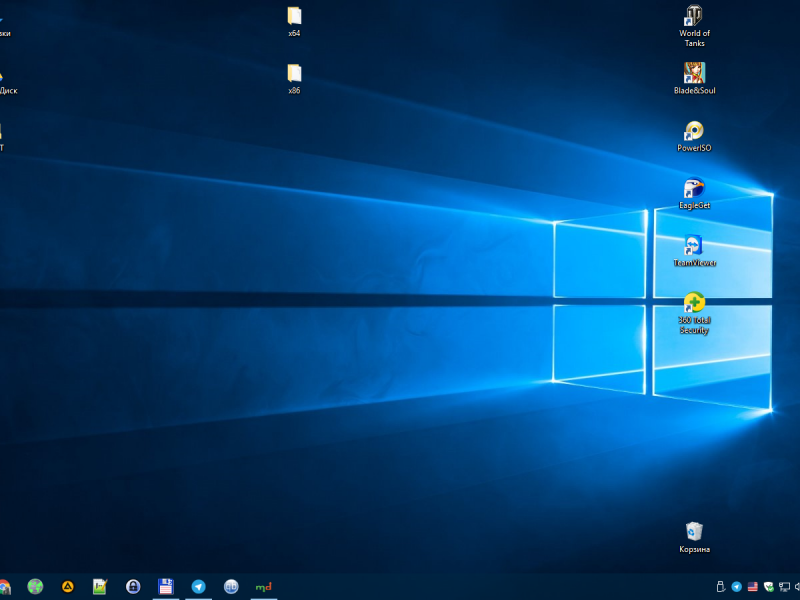
Task: Click the US flag language indicator
Action: pos(753,587)
